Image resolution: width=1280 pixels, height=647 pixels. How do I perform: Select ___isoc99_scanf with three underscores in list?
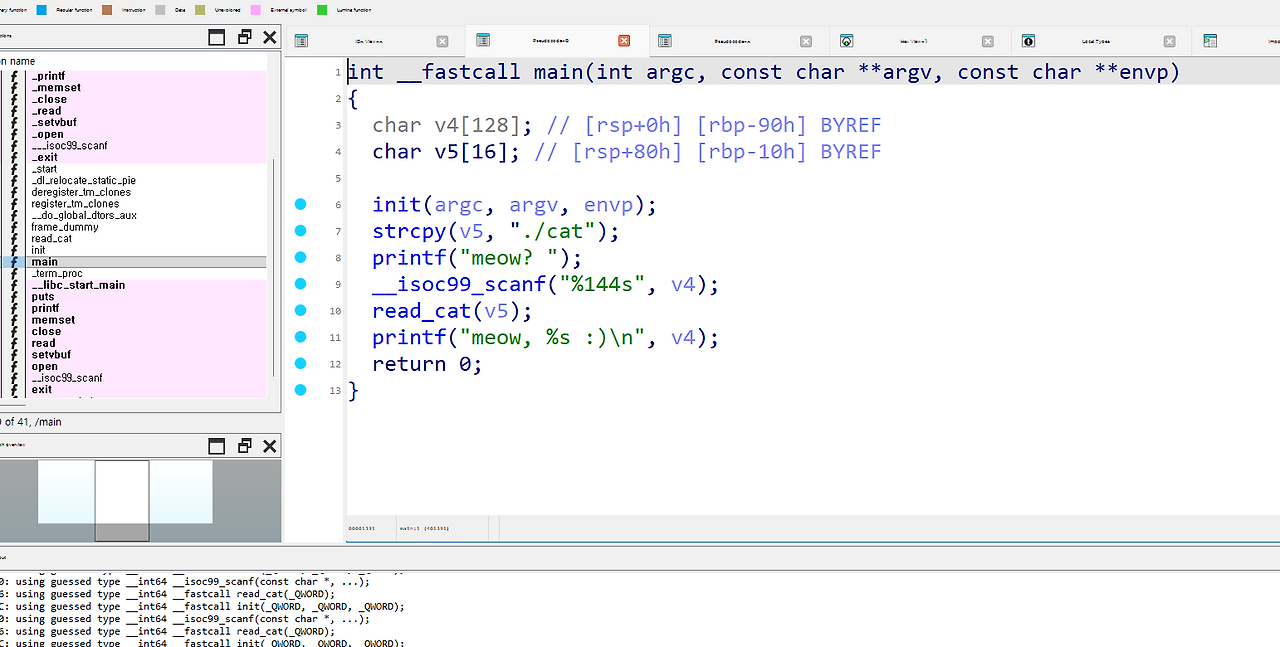pyautogui.click(x=69, y=146)
